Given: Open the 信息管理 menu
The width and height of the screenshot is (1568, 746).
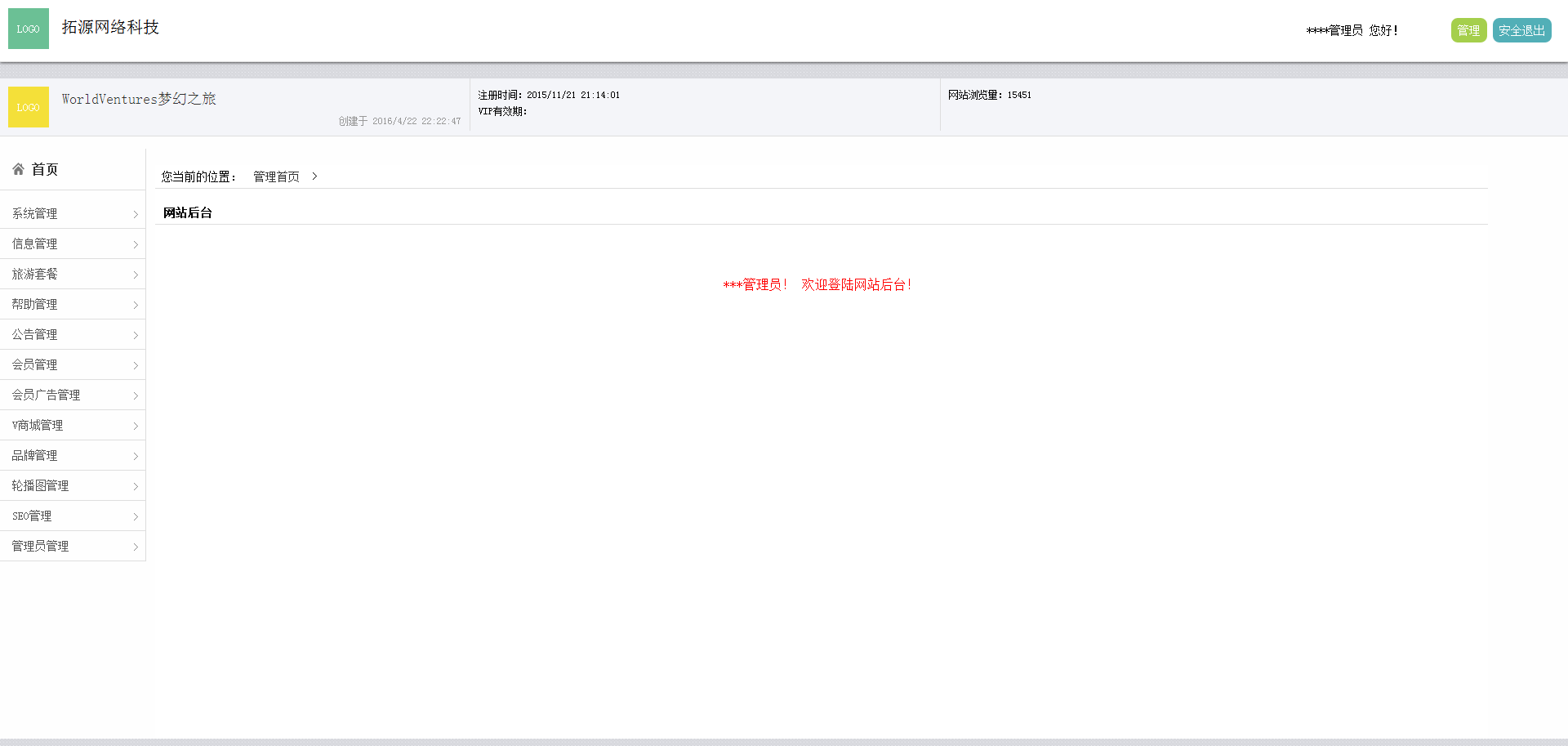Looking at the screenshot, I should [x=73, y=243].
